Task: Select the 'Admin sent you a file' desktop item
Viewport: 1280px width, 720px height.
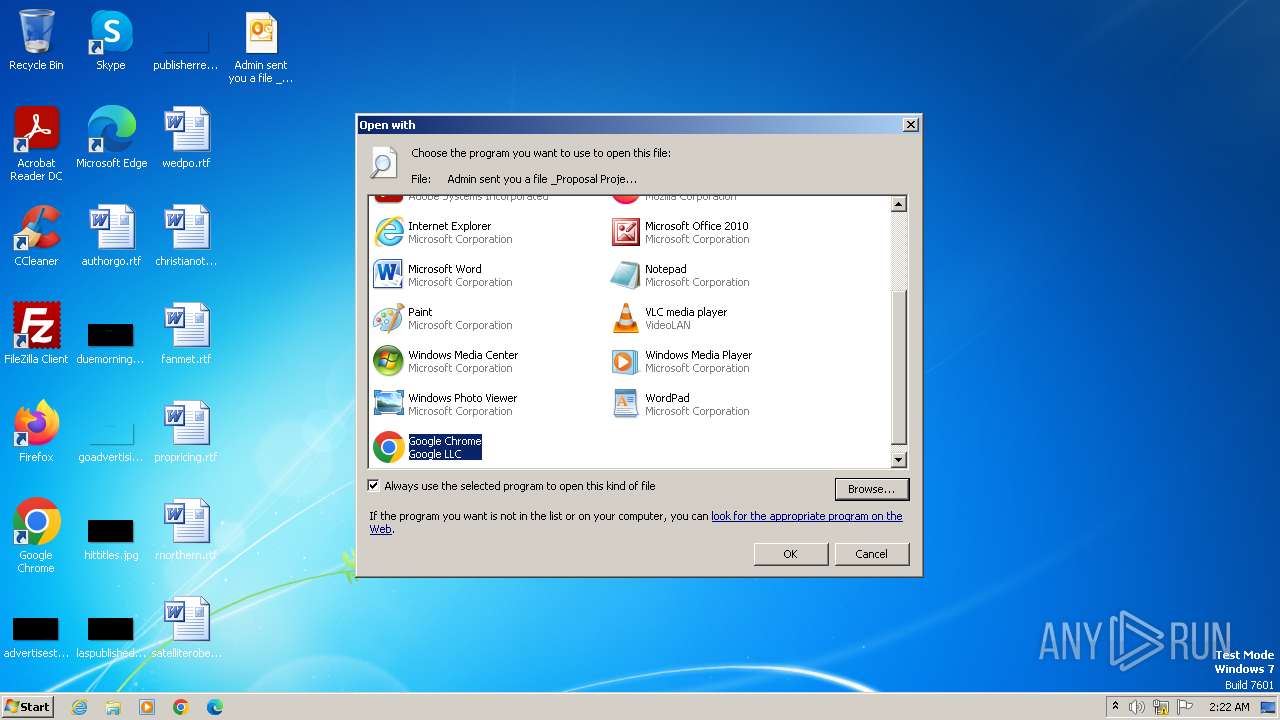Action: (x=261, y=47)
